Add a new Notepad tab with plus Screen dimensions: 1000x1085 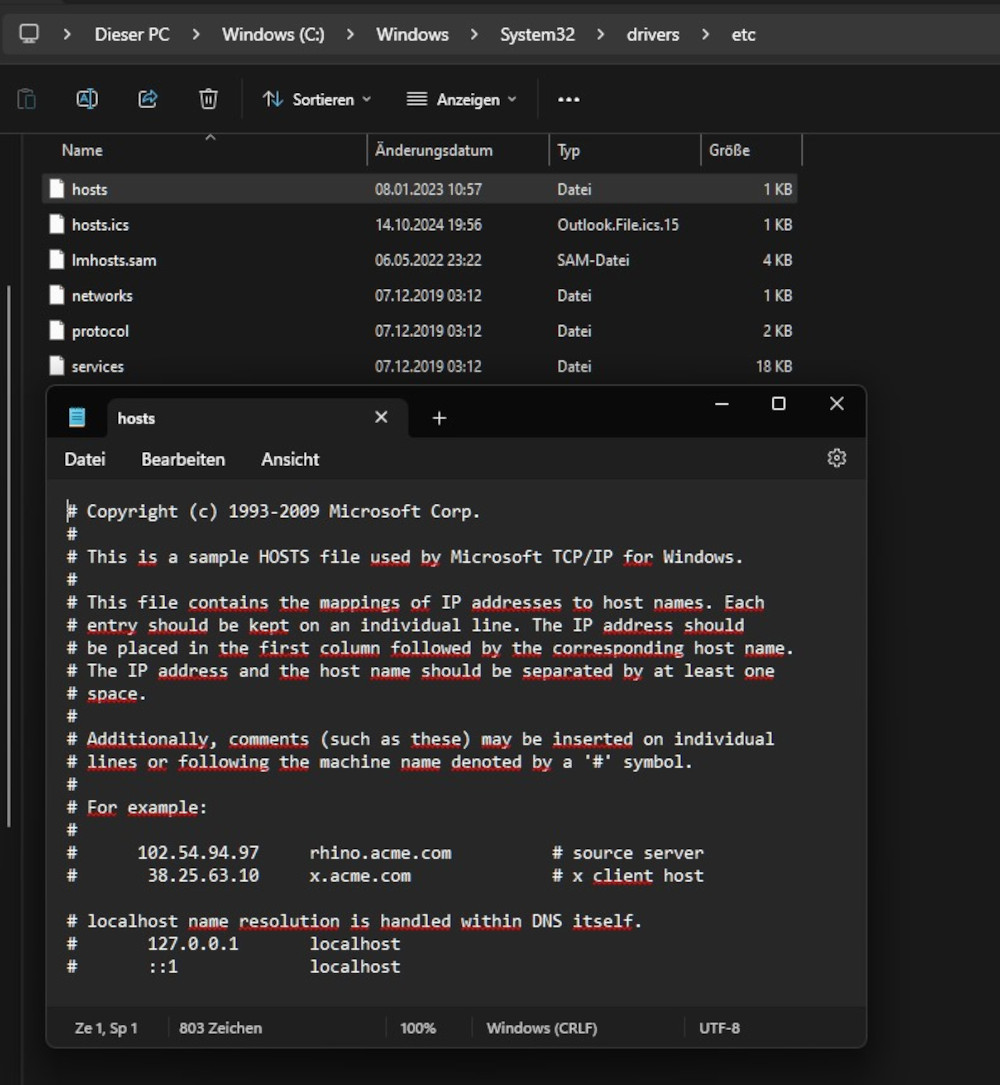coord(439,418)
